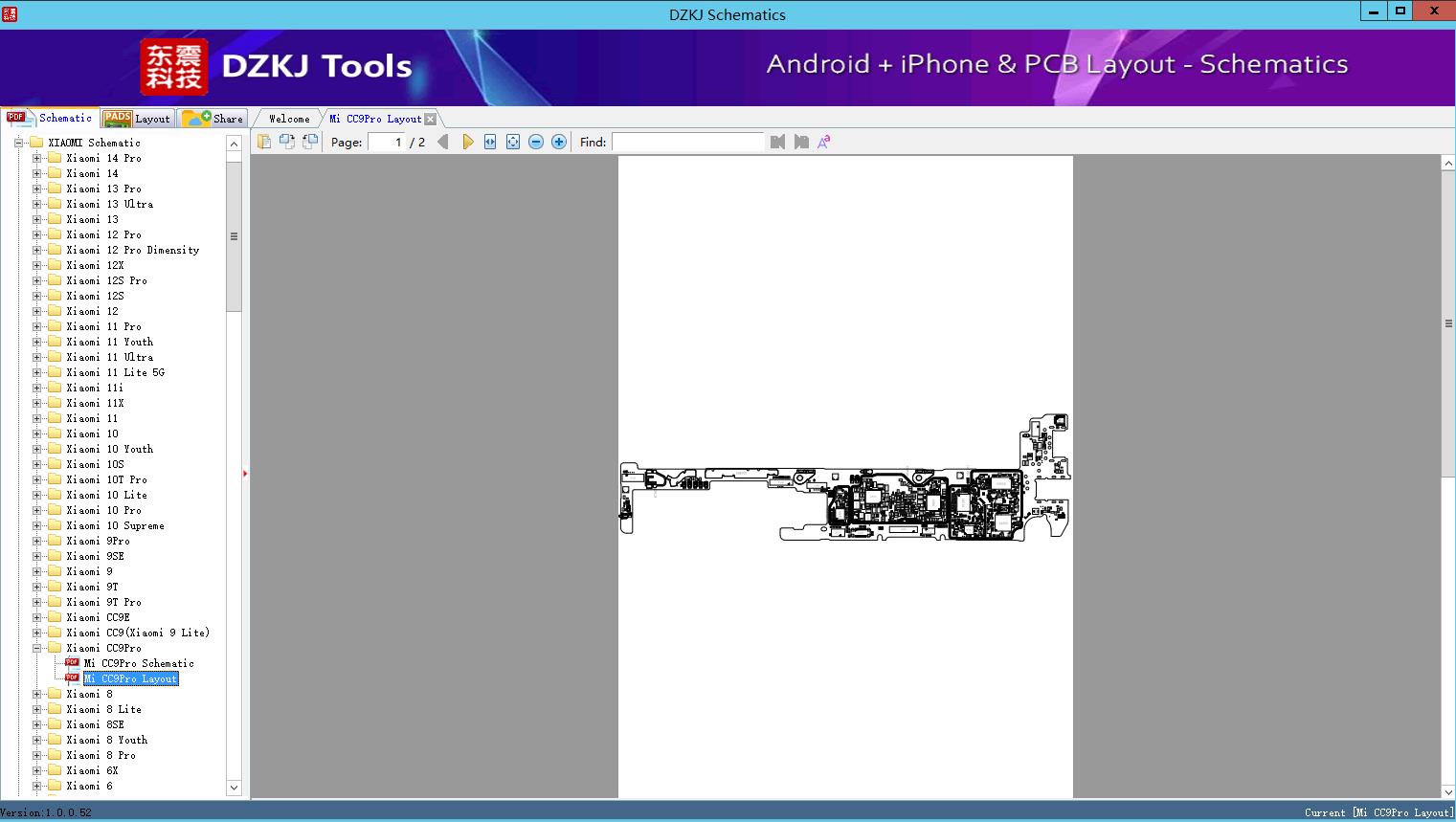The width and height of the screenshot is (1456, 822).
Task: Maximize the DZKJ Schematics window
Action: [1400, 11]
